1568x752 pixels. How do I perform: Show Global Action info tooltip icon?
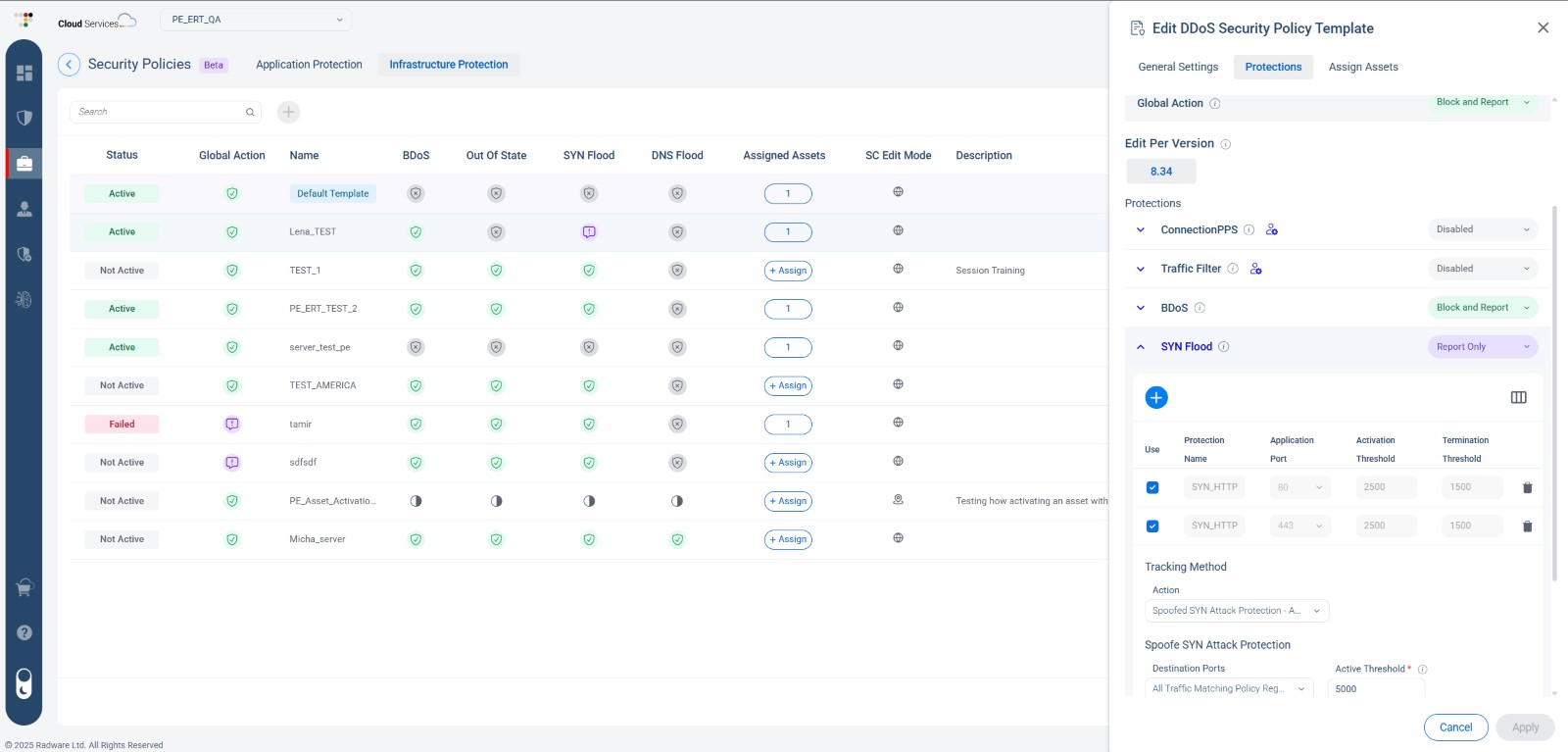1215,104
